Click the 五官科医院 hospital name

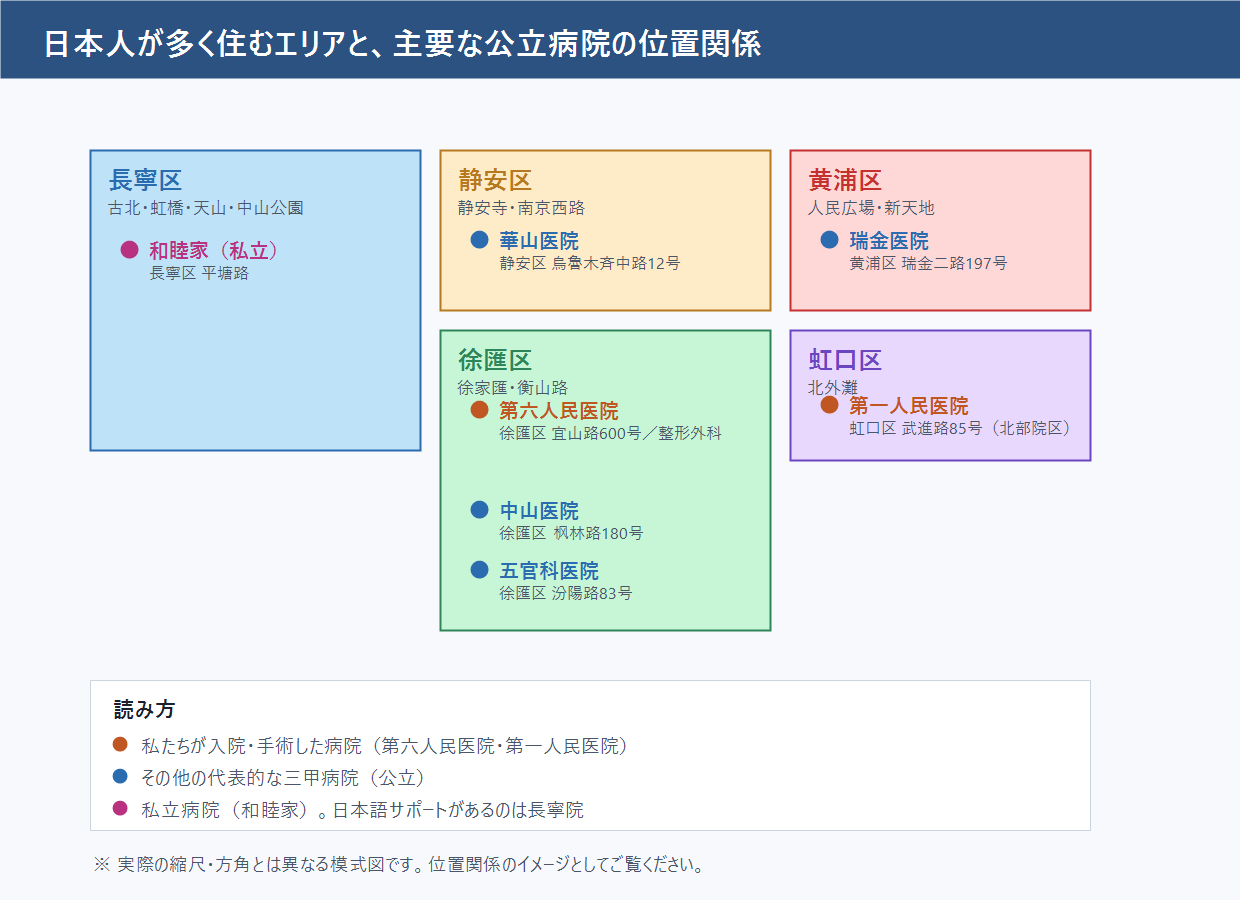tap(549, 571)
